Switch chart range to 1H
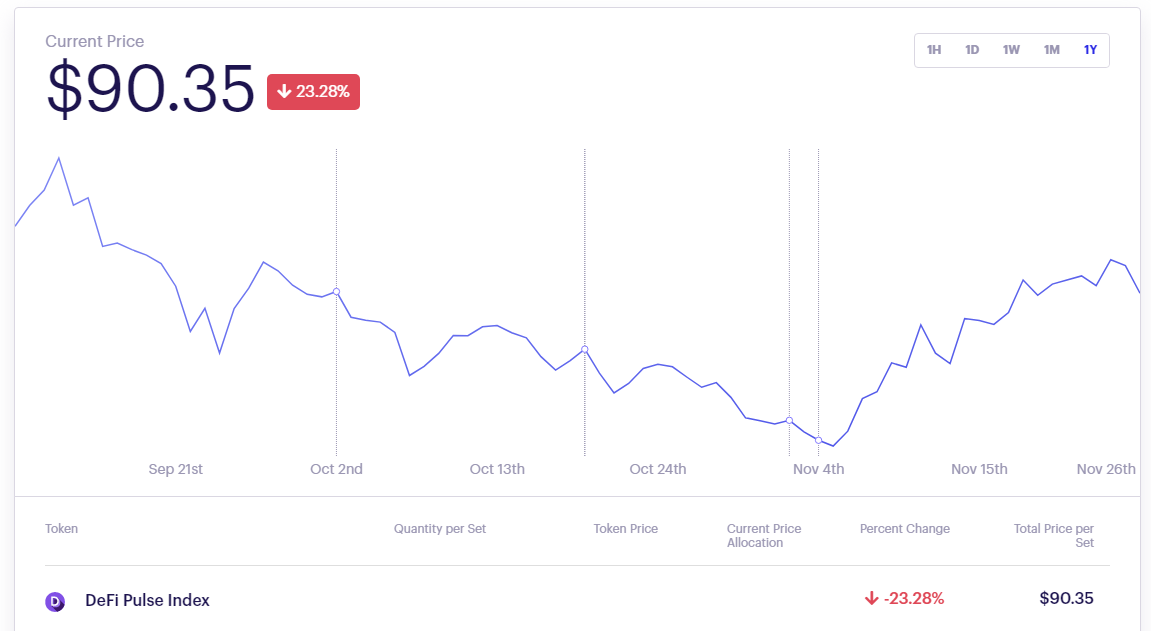1151x631 pixels. click(934, 50)
